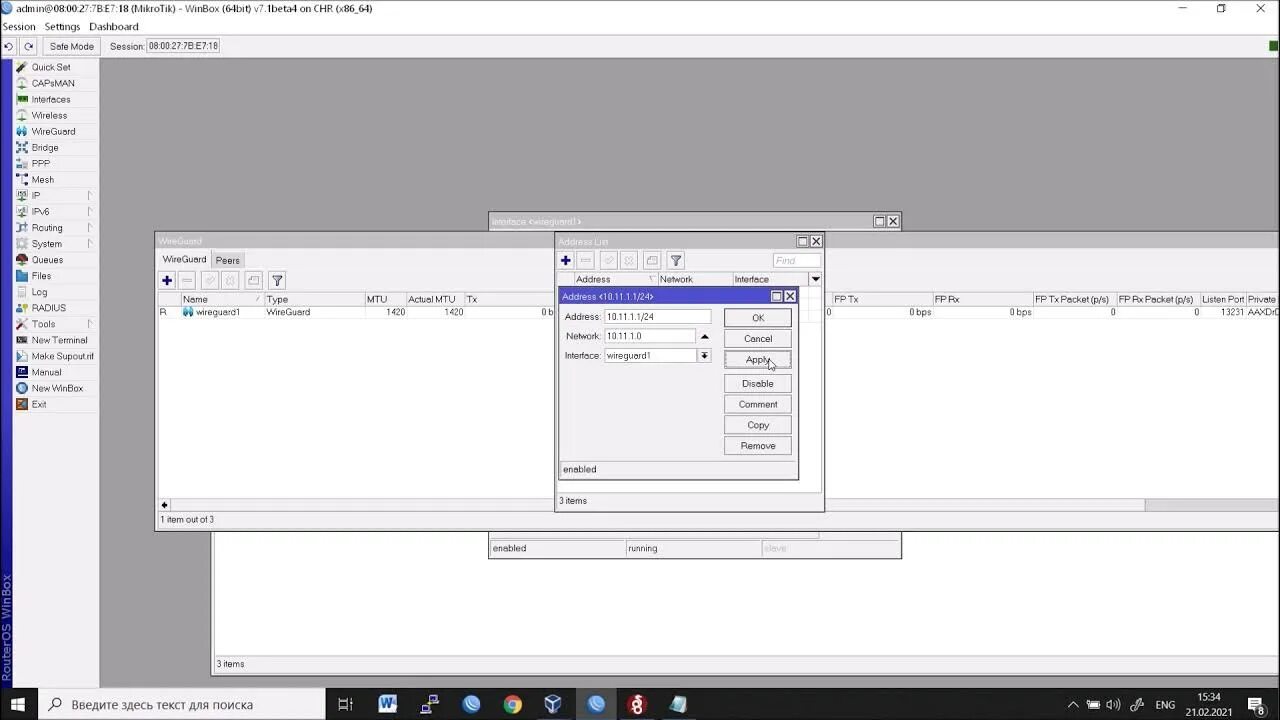Click the Network input field
1280x720 pixels.
click(x=650, y=336)
